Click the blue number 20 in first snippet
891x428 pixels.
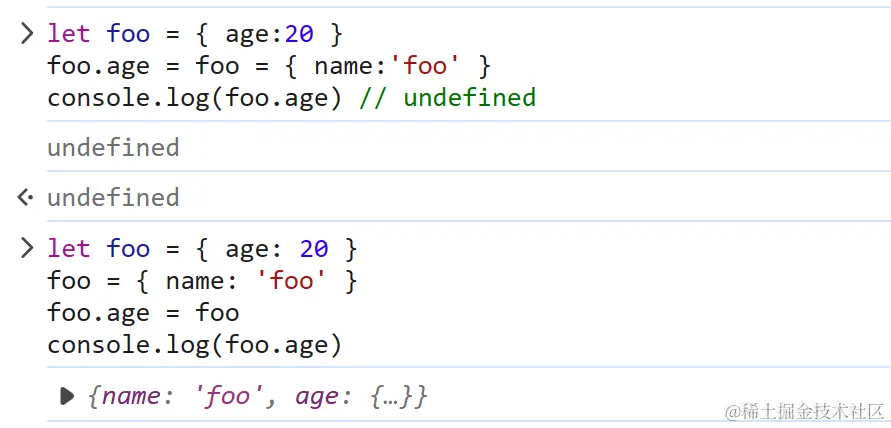pos(299,34)
